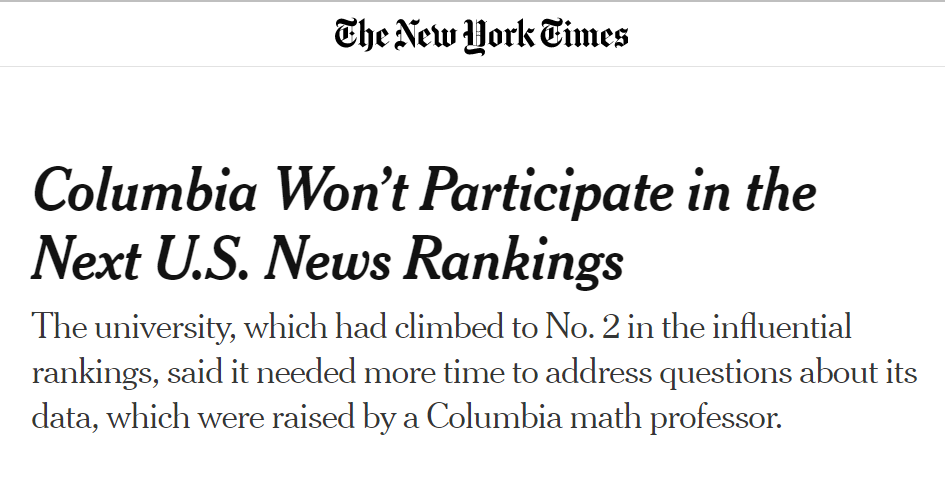
Task: Click the word "address" in the summary
Action: (x=598, y=372)
